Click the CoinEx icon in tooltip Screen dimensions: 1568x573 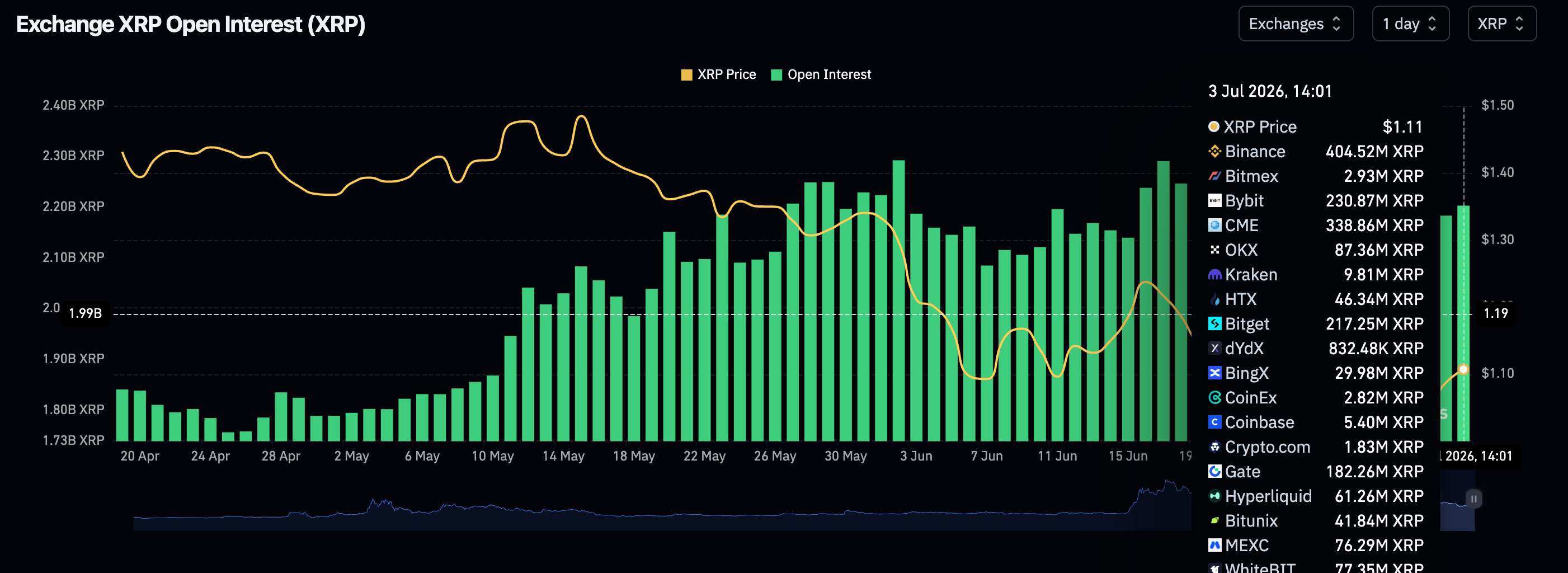point(1214,398)
